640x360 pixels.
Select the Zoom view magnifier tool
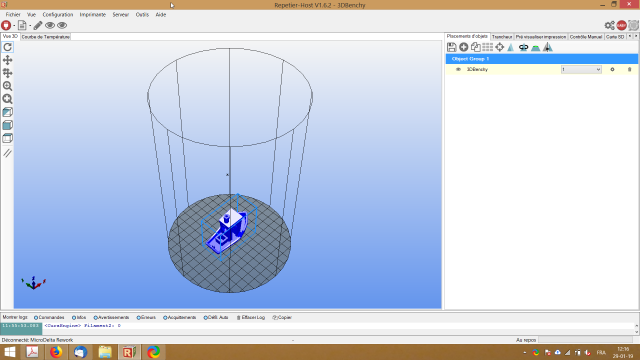tap(7, 86)
